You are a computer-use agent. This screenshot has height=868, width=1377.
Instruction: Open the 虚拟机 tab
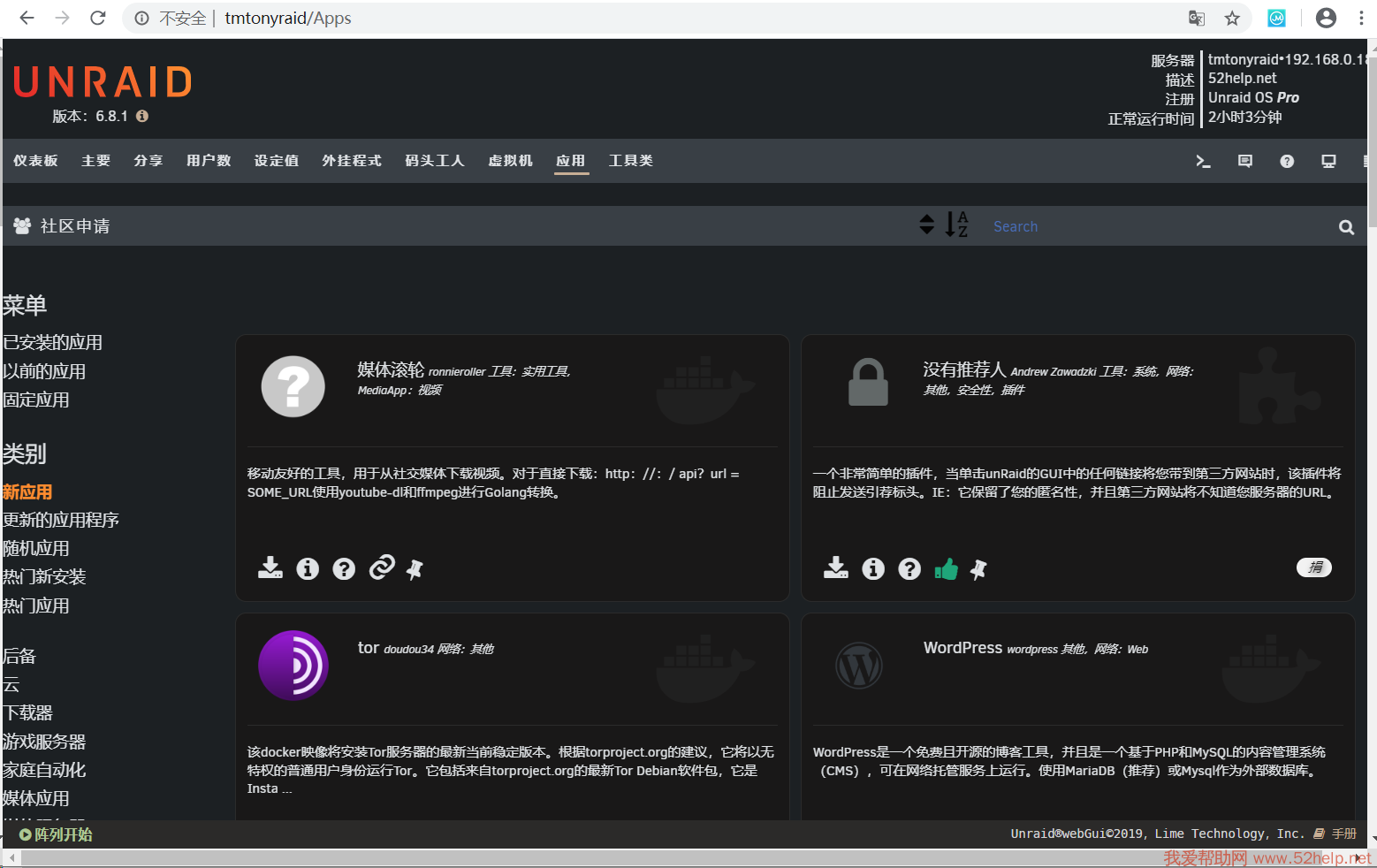(x=510, y=161)
